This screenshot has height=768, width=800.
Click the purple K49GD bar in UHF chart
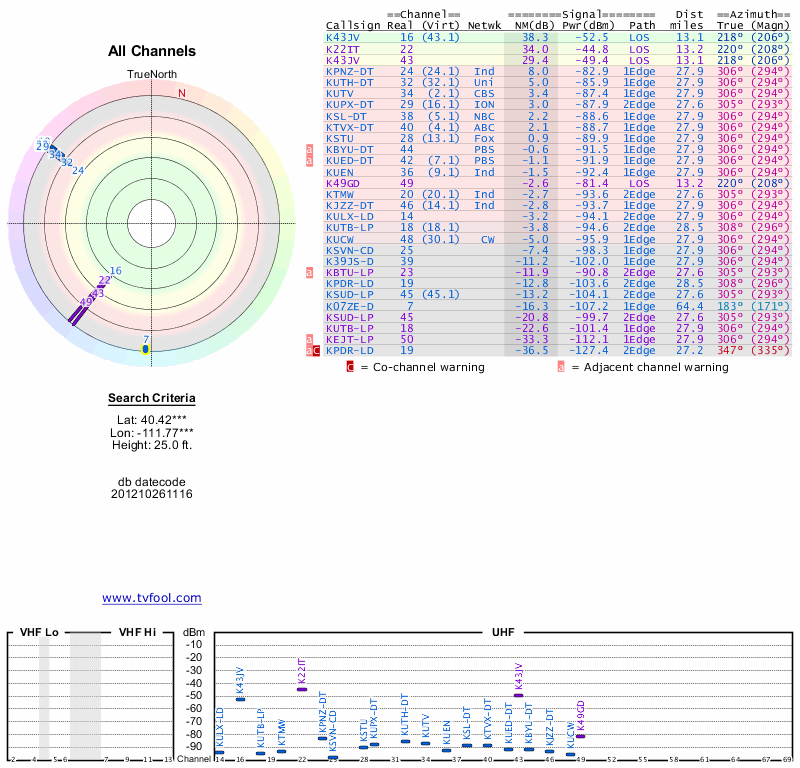580,736
